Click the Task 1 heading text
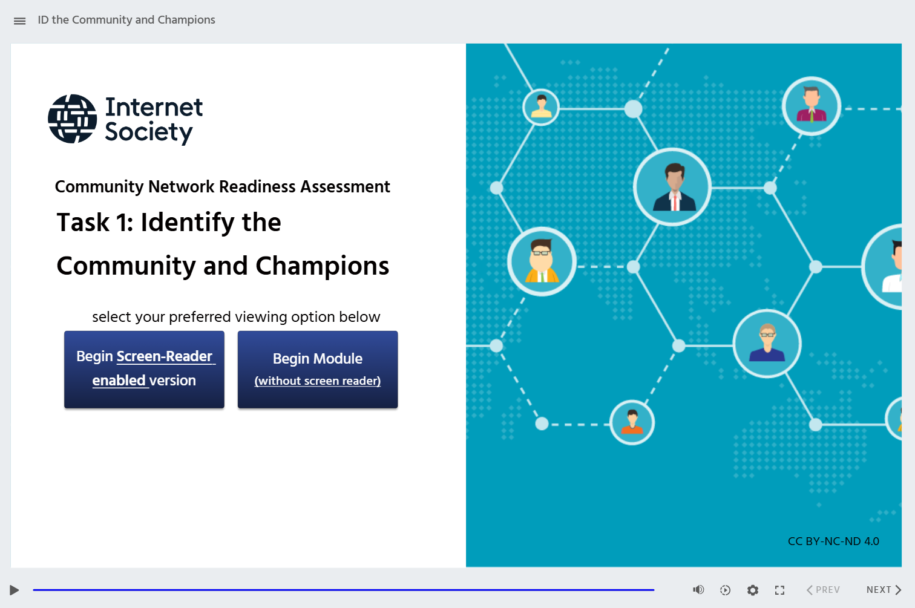 [168, 223]
